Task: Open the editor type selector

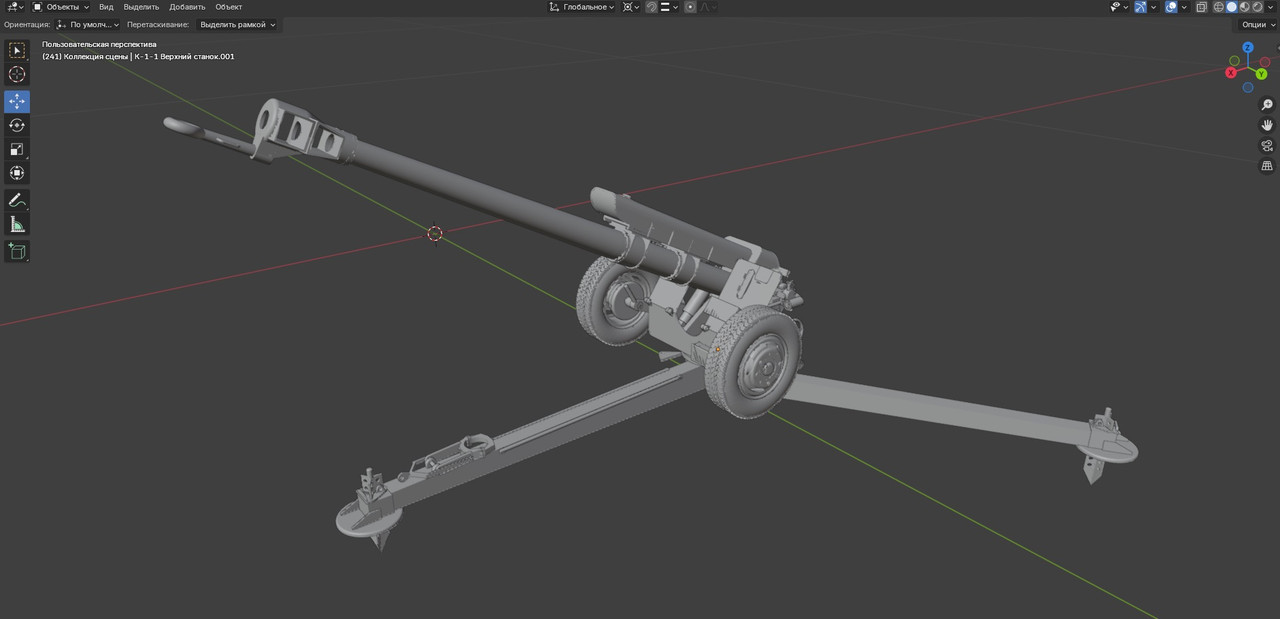Action: coord(15,7)
